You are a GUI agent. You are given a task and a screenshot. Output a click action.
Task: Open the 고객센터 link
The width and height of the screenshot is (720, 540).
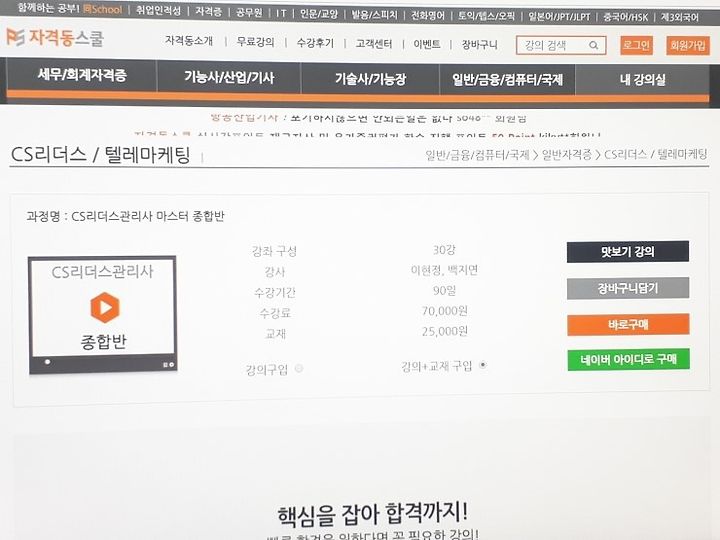[x=374, y=44]
